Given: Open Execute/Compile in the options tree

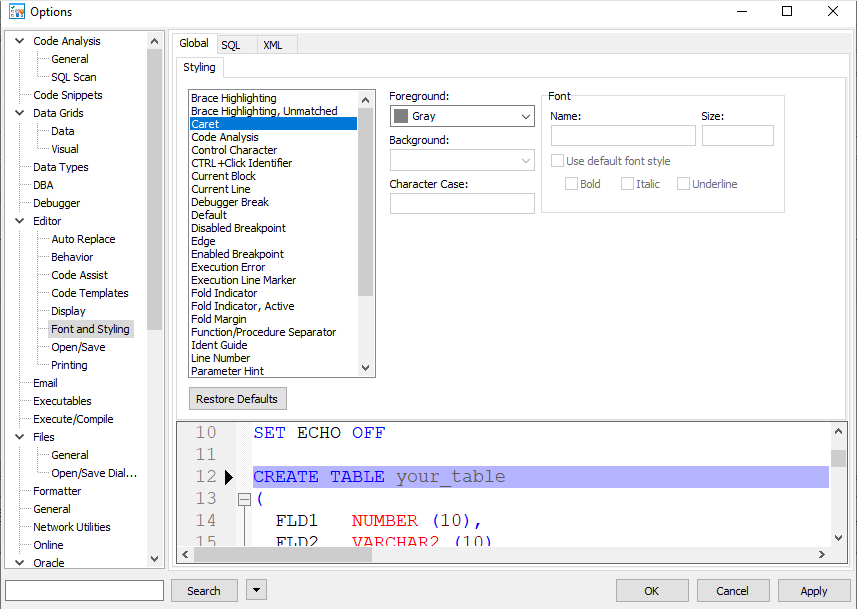Looking at the screenshot, I should point(73,419).
